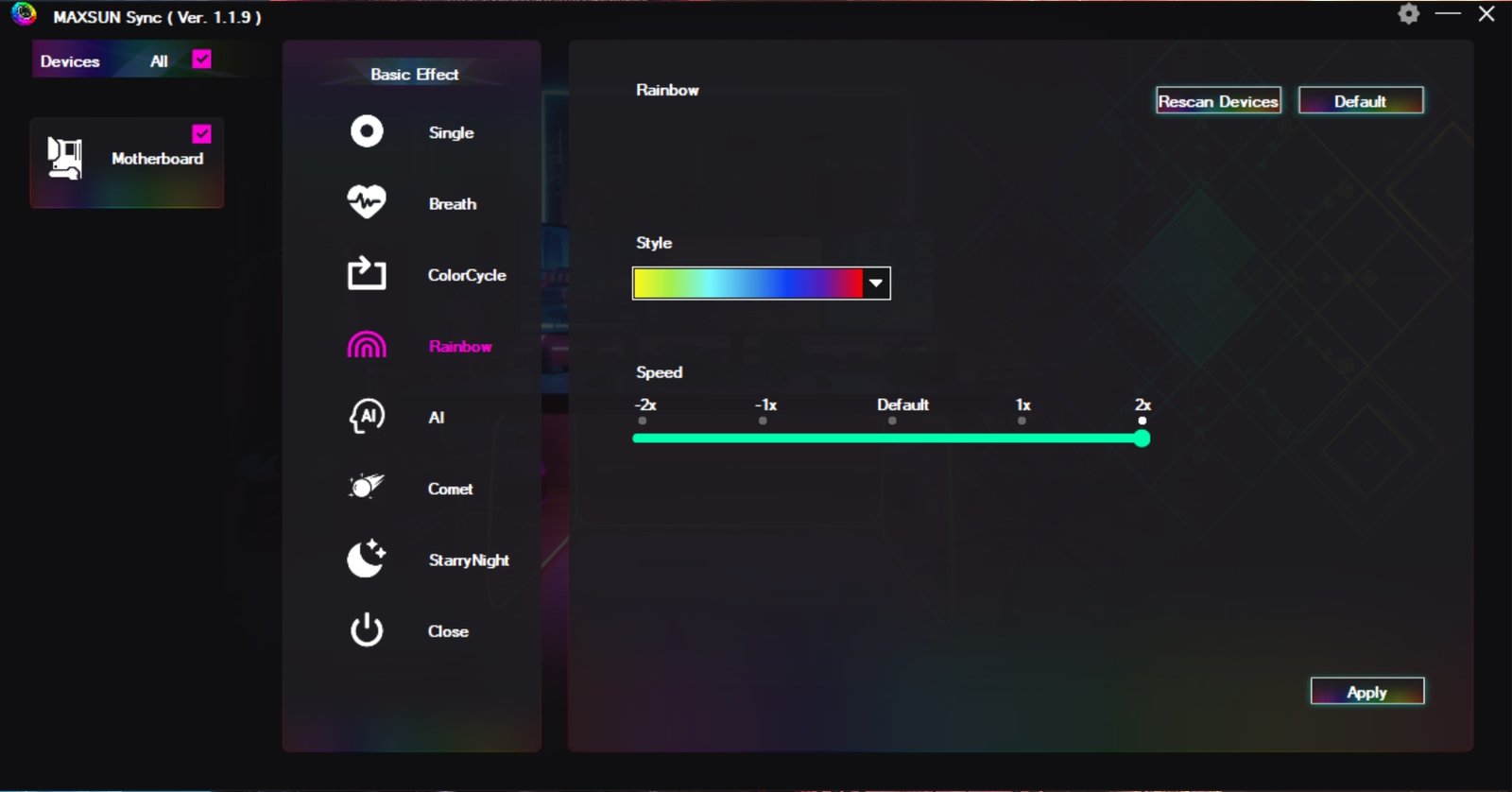The height and width of the screenshot is (792, 1512).
Task: Click the rainbow gradient Style swatch
Action: pyautogui.click(x=747, y=283)
